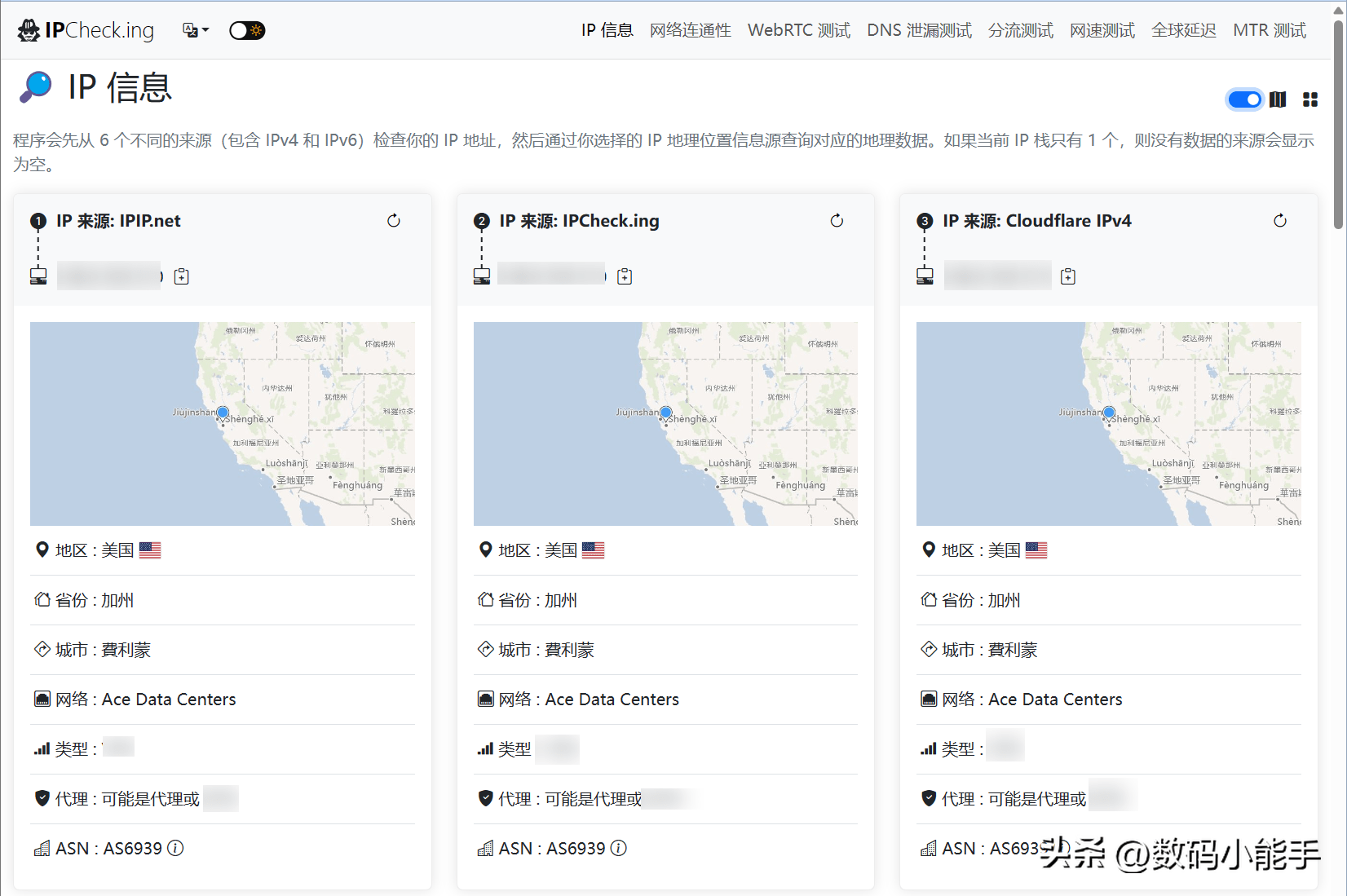The height and width of the screenshot is (896, 1347).
Task: Click the IPCheck.ing logo icon
Action: (28, 29)
